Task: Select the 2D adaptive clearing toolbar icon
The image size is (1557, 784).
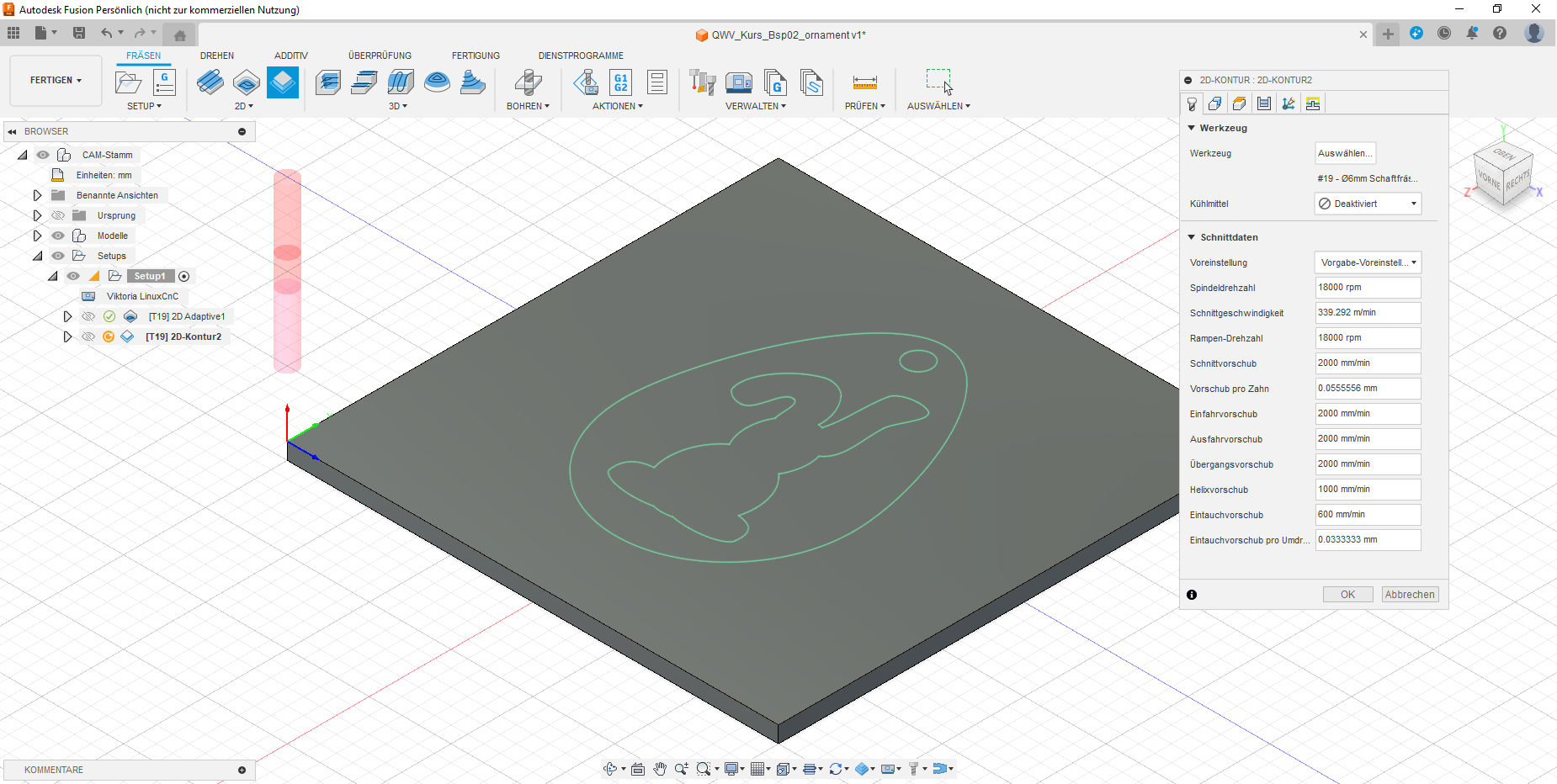Action: (x=210, y=82)
